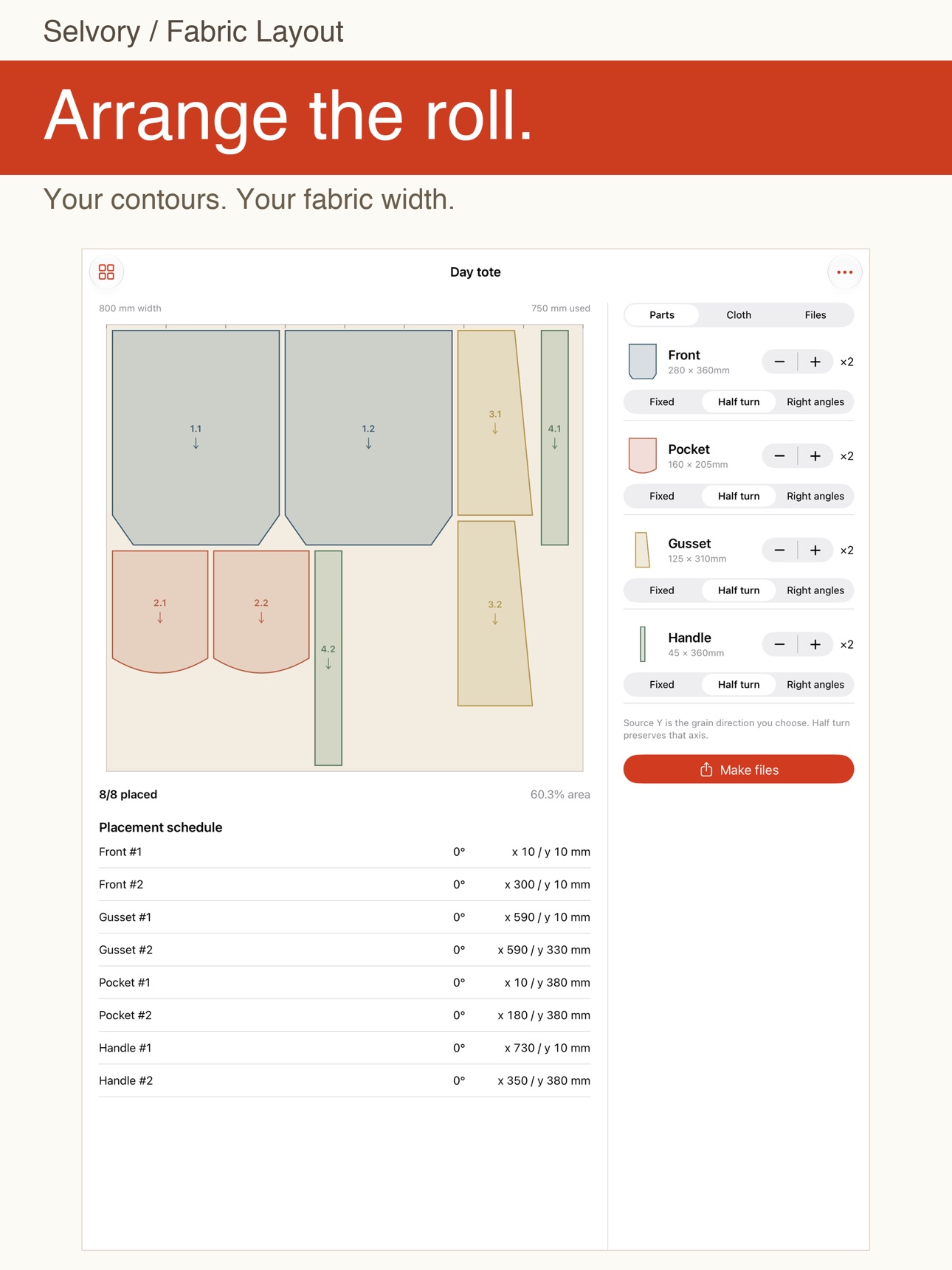
Task: Click the Make files export button
Action: tap(739, 770)
